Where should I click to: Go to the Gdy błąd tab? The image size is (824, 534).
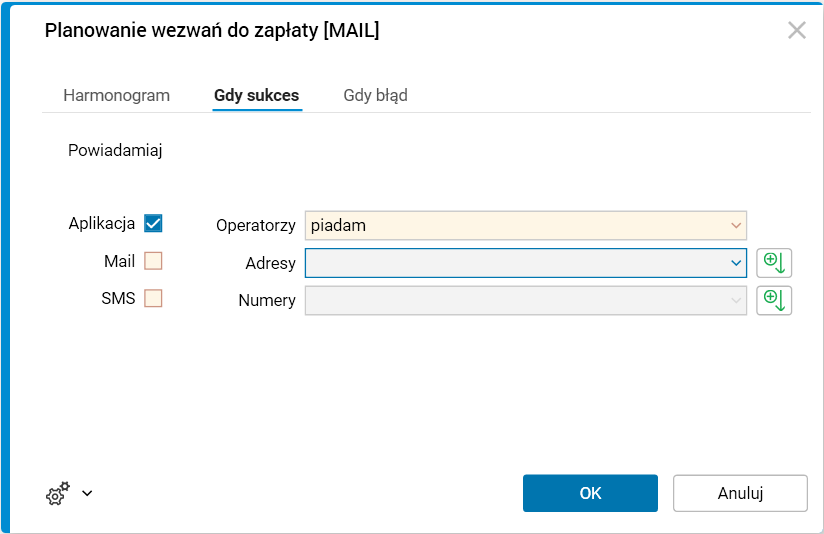[375, 96]
